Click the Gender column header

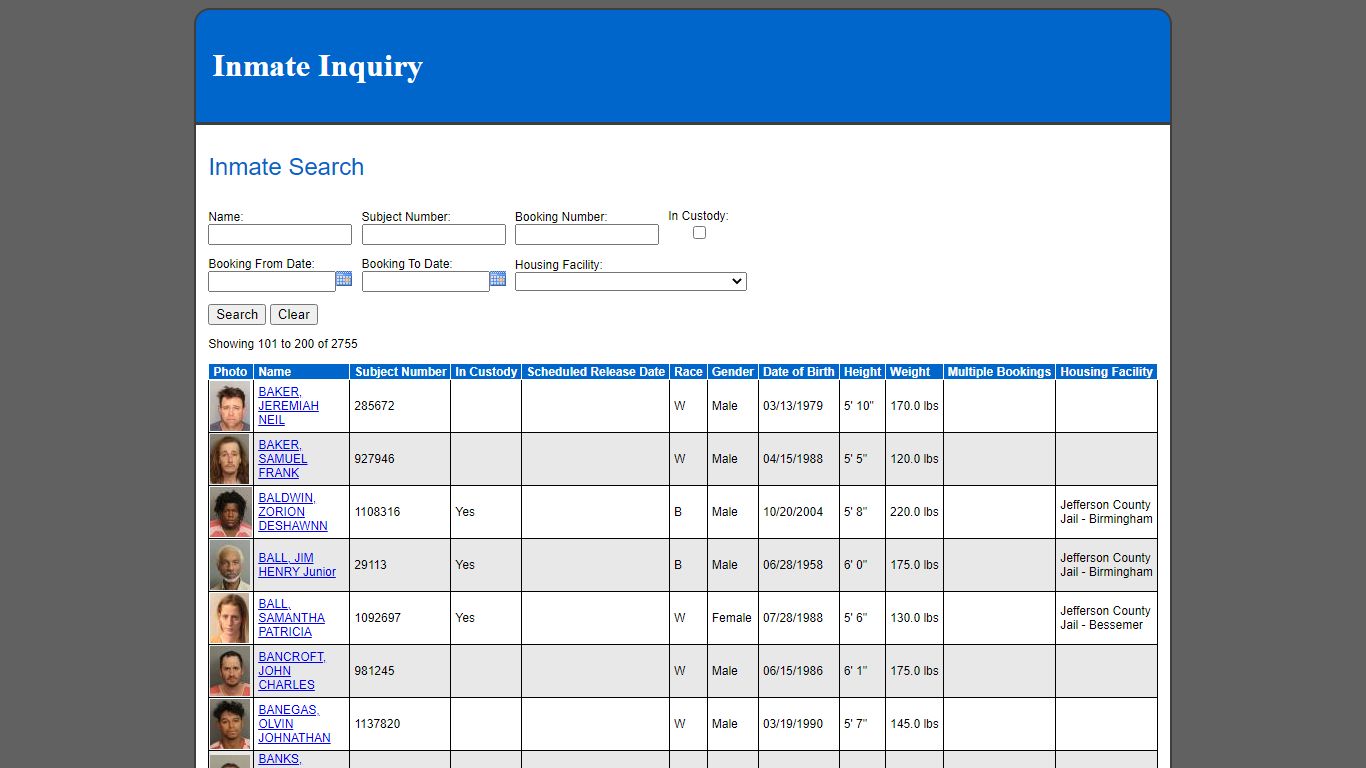click(x=732, y=372)
